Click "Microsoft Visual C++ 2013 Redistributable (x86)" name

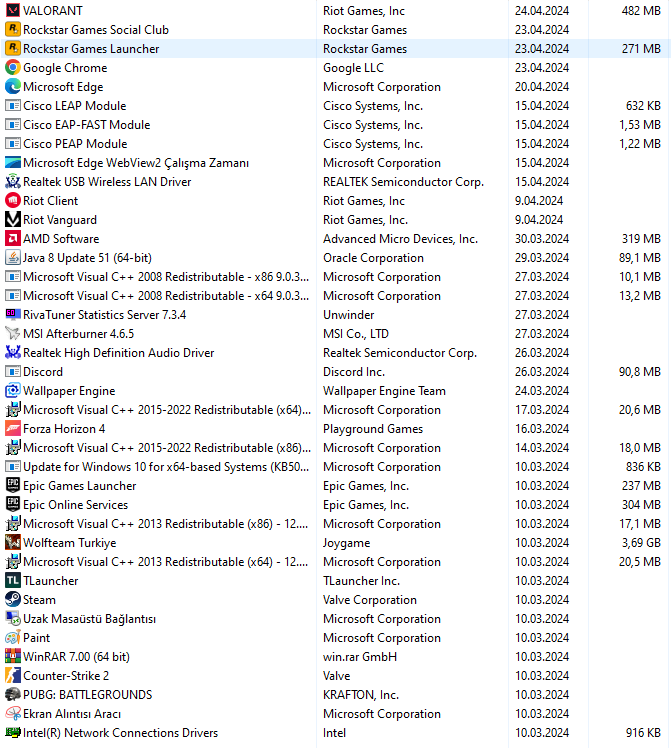pyautogui.click(x=165, y=524)
